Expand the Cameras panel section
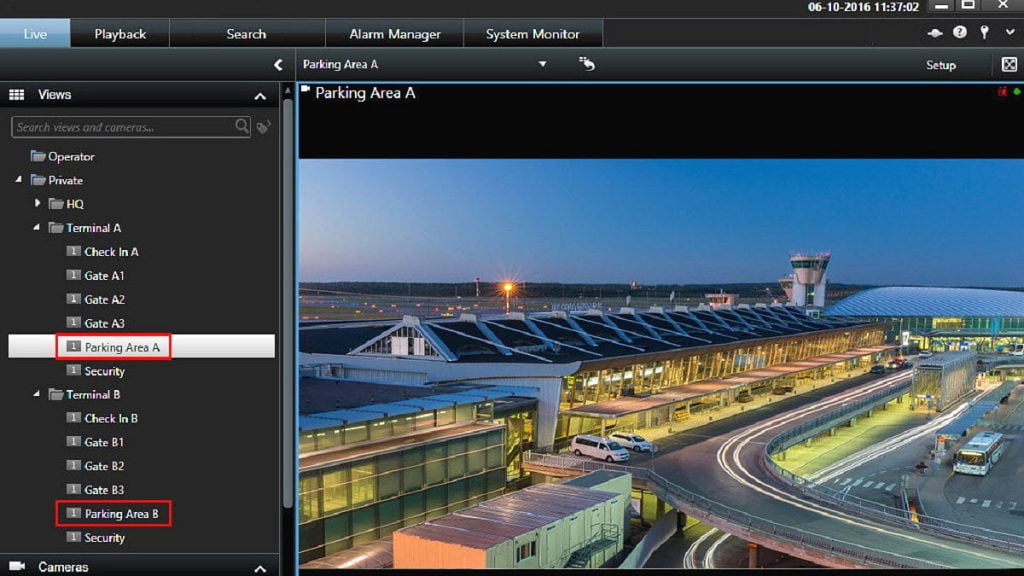Viewport: 1024px width, 576px height. coord(260,567)
